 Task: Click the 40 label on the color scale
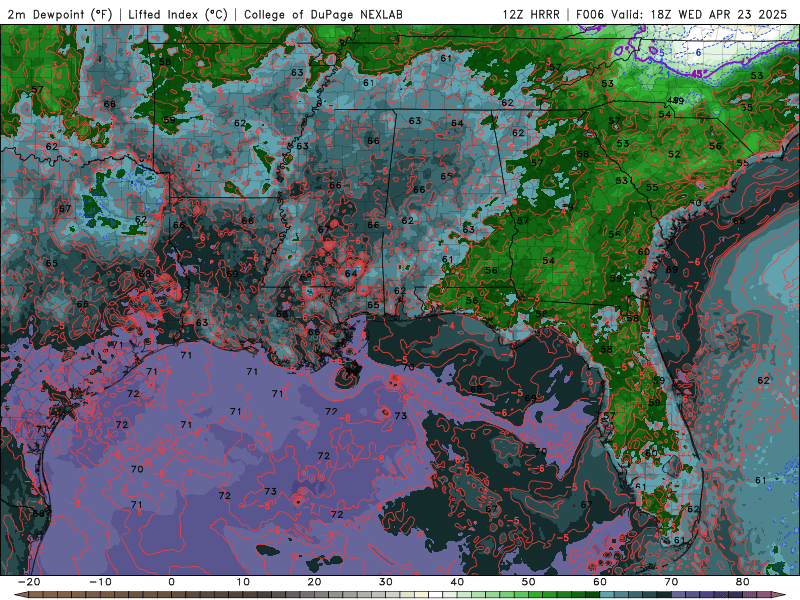point(457,582)
